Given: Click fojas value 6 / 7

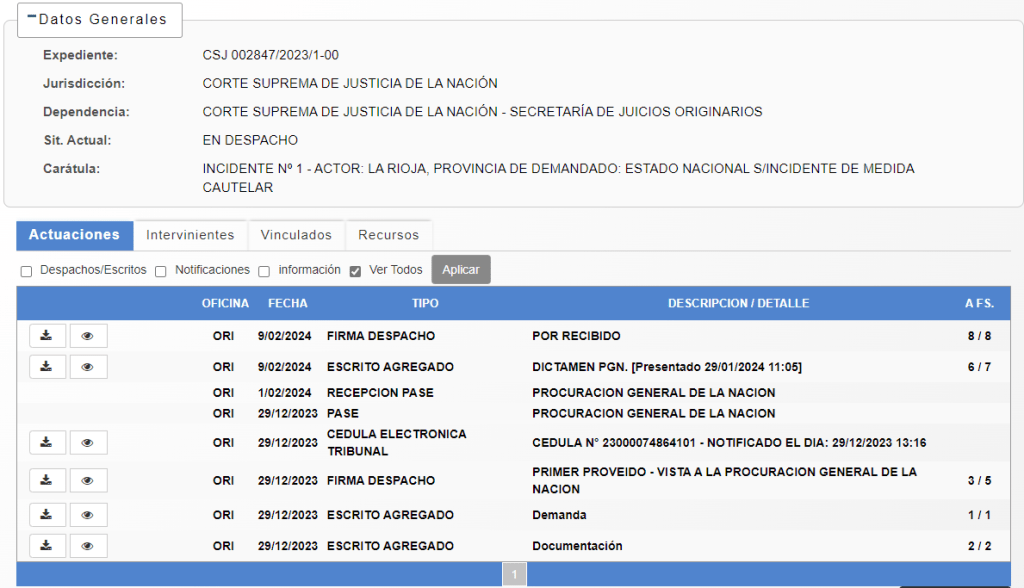Looking at the screenshot, I should pyautogui.click(x=980, y=367).
